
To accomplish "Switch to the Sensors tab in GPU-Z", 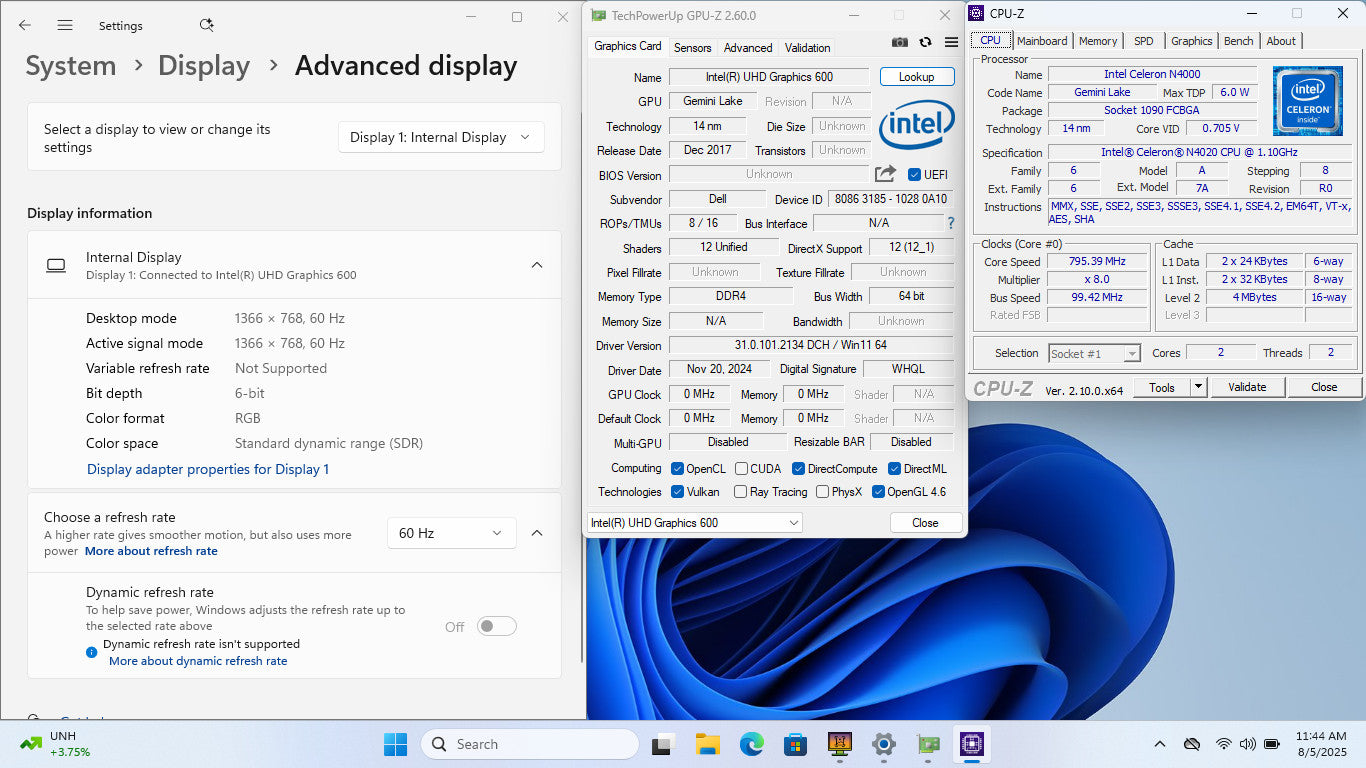I will tap(692, 47).
